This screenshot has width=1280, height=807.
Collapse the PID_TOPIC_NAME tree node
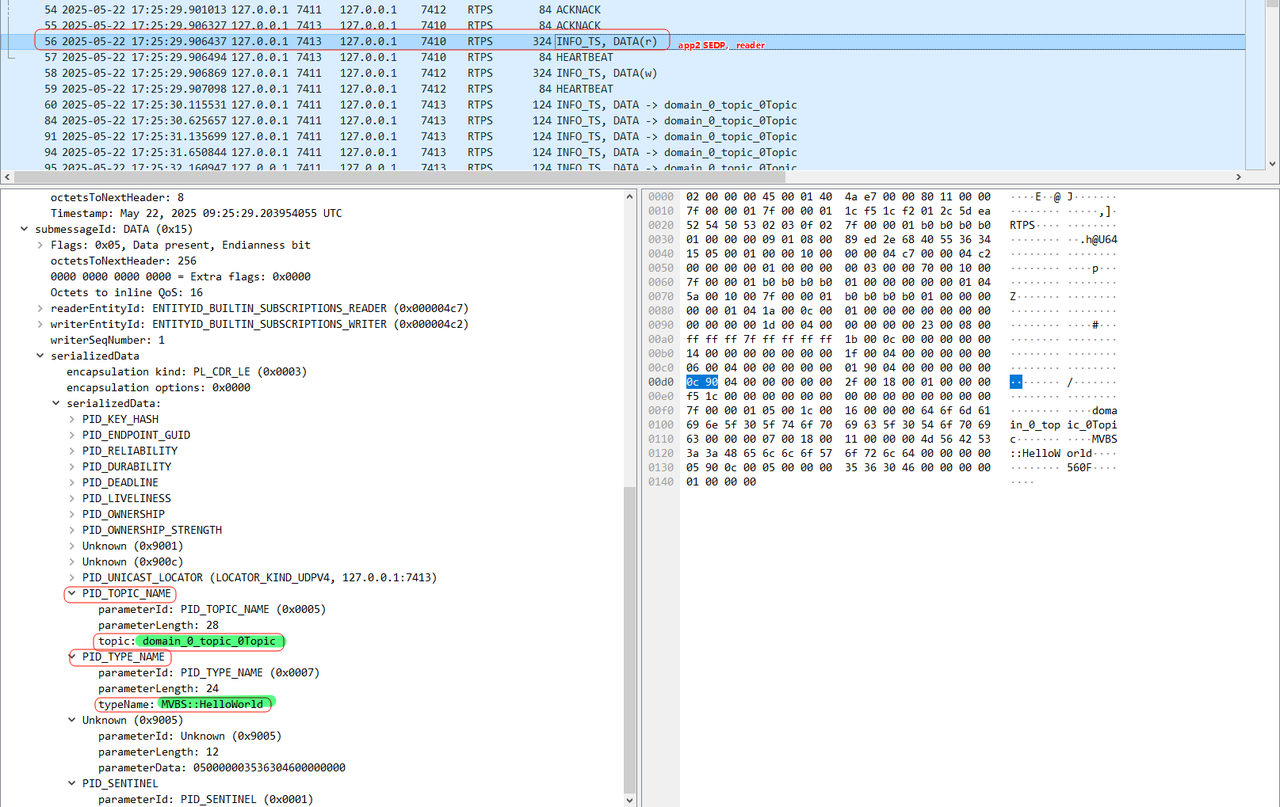point(72,594)
